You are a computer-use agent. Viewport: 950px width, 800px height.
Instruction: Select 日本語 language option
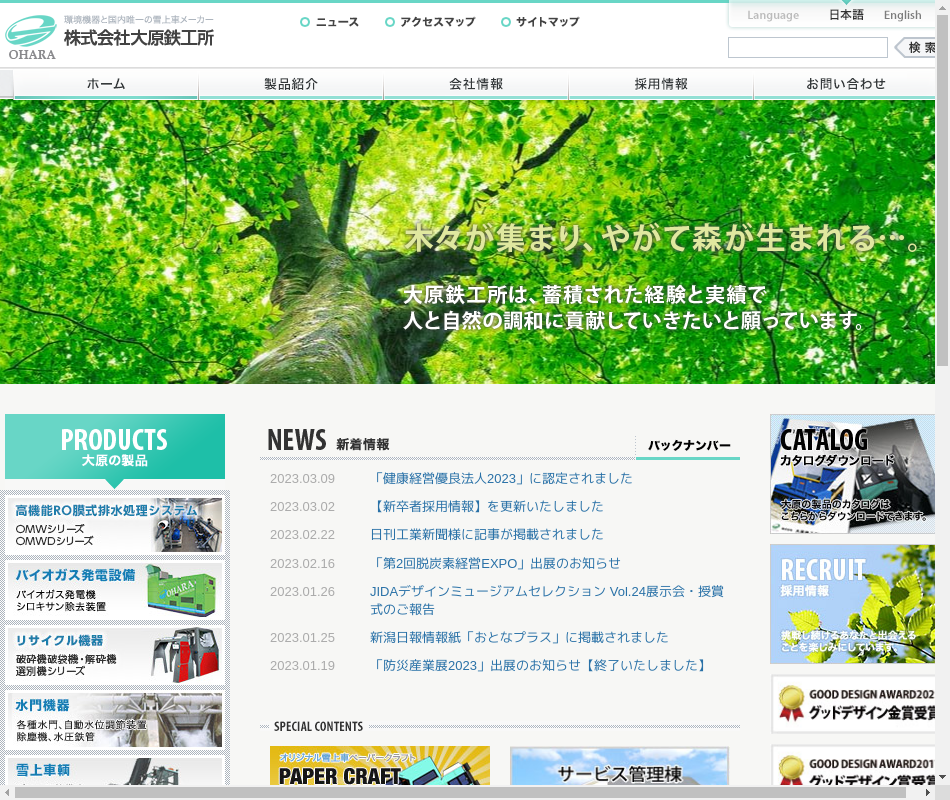[846, 15]
